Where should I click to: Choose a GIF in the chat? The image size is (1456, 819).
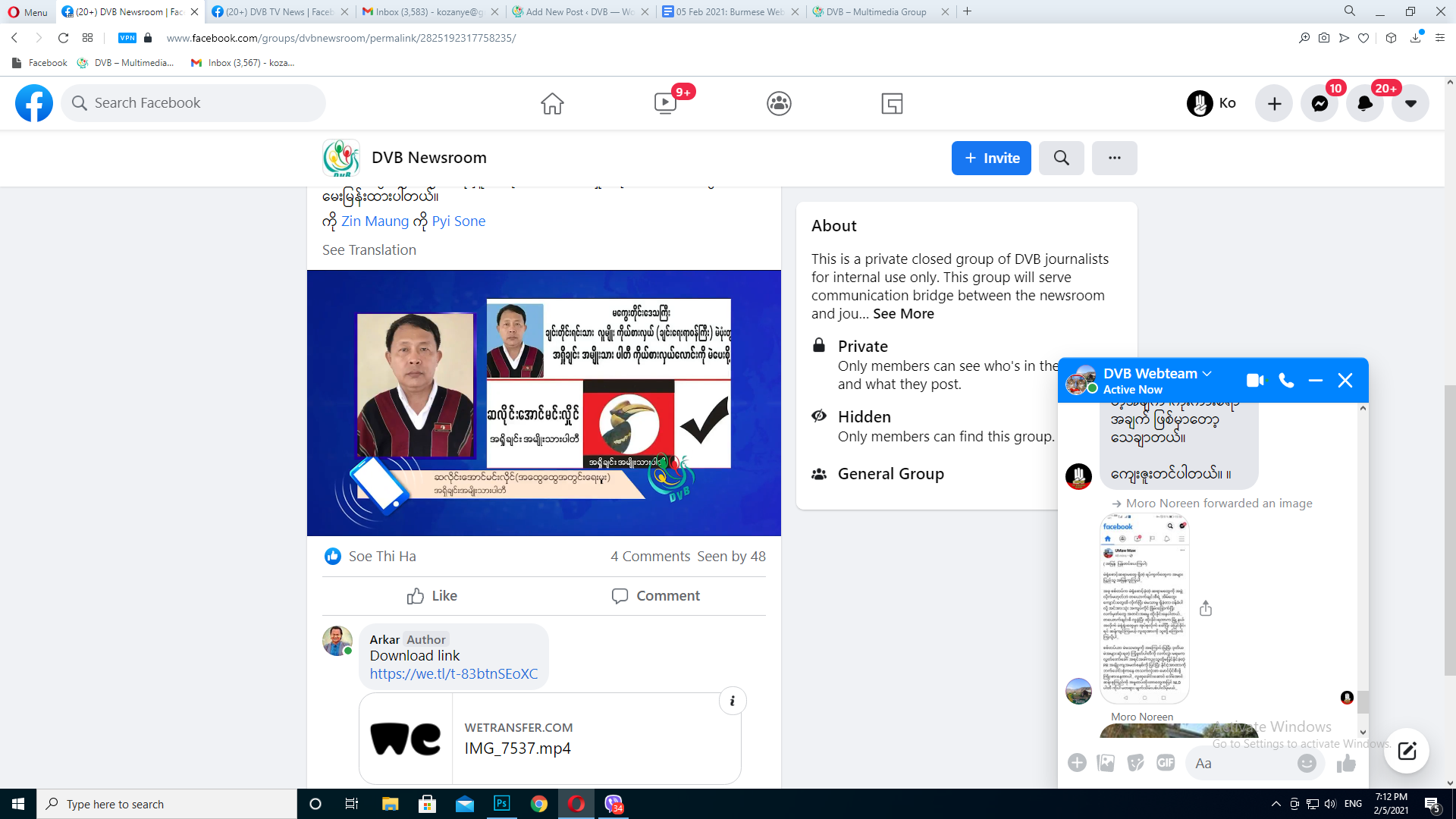[x=1166, y=763]
